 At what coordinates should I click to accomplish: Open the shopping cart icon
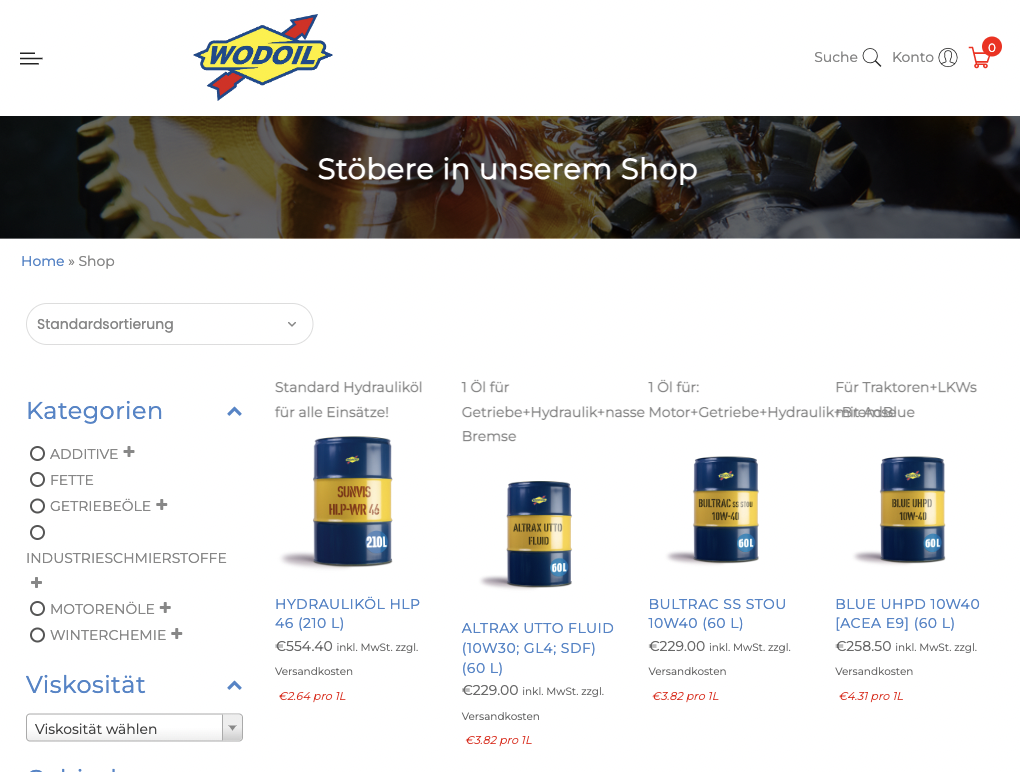coord(981,57)
